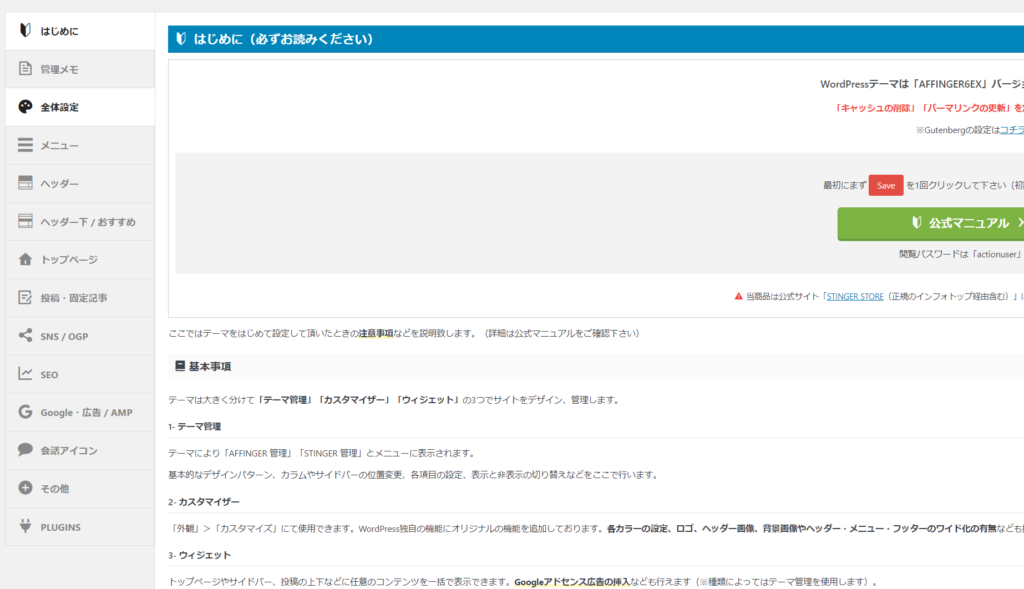The width and height of the screenshot is (1024, 589).
Task: Click the 基本事項 section heading
Action: click(x=210, y=366)
